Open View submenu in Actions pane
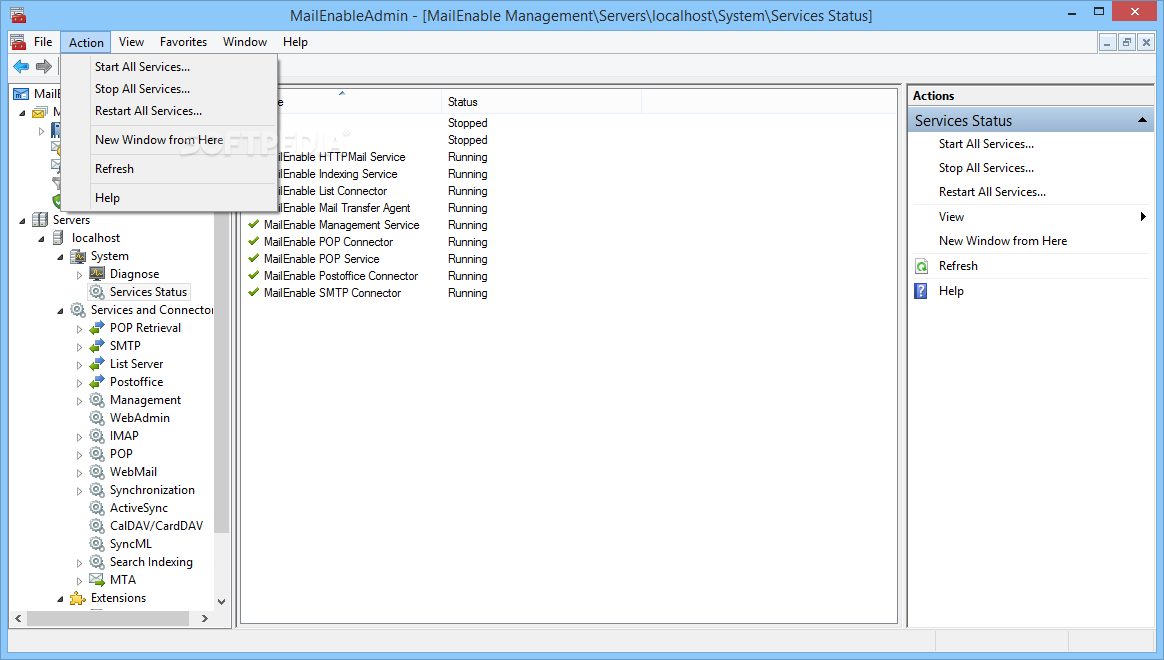This screenshot has width=1164, height=660. [1043, 217]
